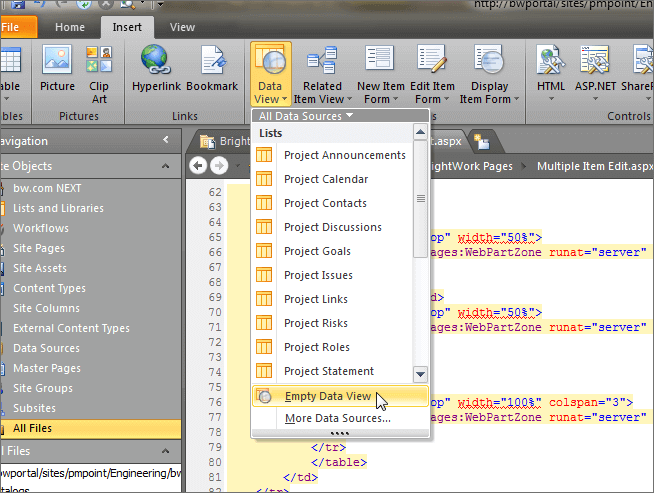Open Site Pages in navigation
This screenshot has width=654, height=493.
(x=39, y=248)
